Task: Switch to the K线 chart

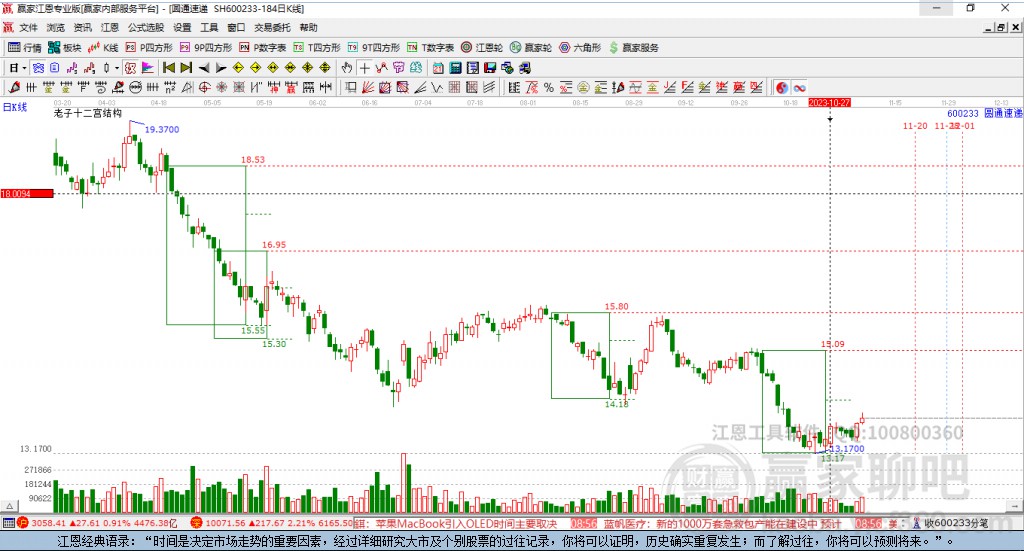Action: [103, 48]
